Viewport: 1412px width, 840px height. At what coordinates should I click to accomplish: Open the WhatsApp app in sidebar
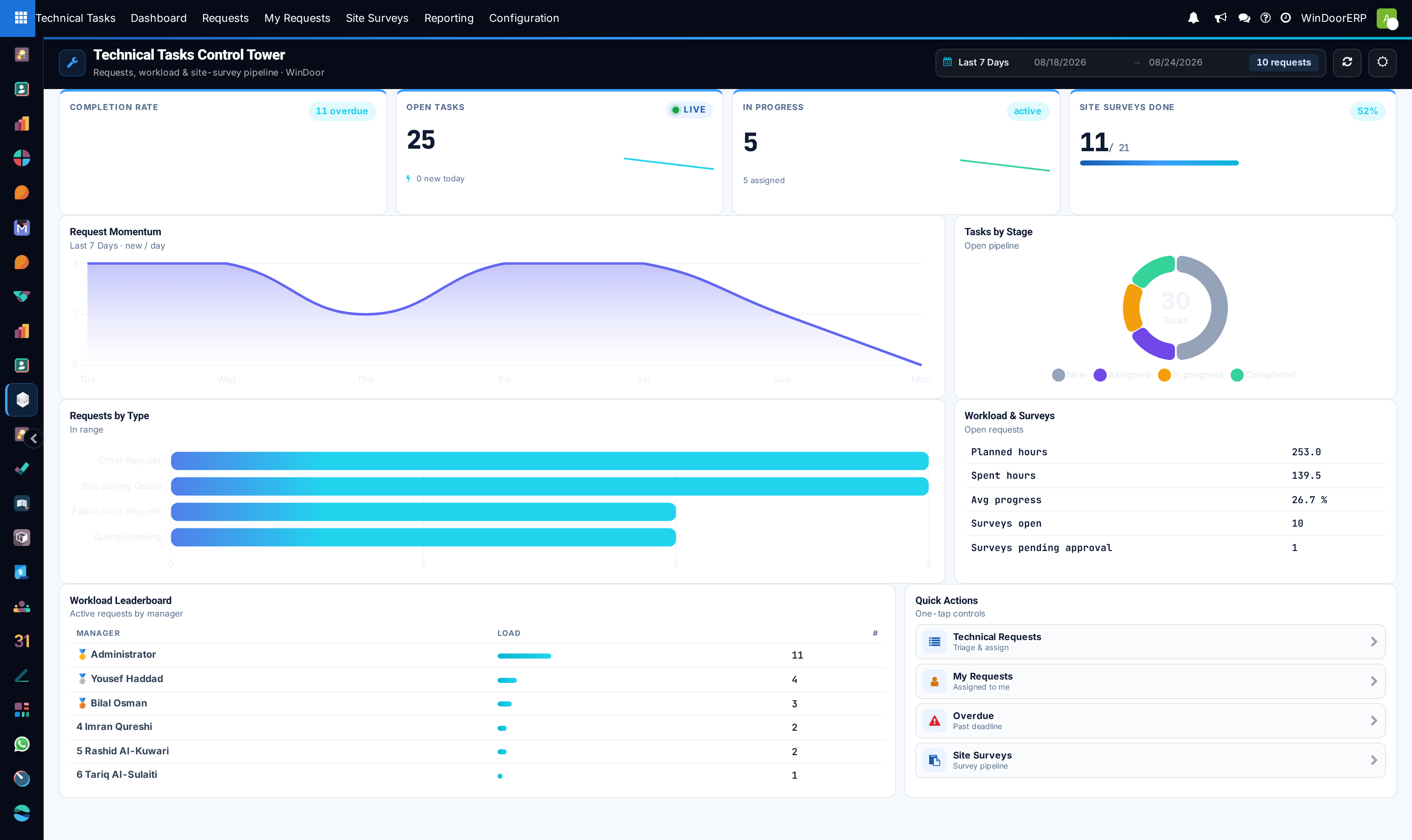point(21,744)
